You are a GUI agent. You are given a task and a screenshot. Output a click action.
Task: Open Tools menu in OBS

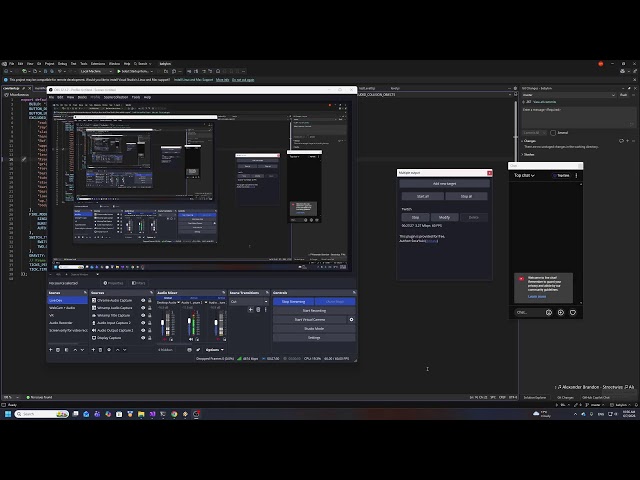[136, 97]
